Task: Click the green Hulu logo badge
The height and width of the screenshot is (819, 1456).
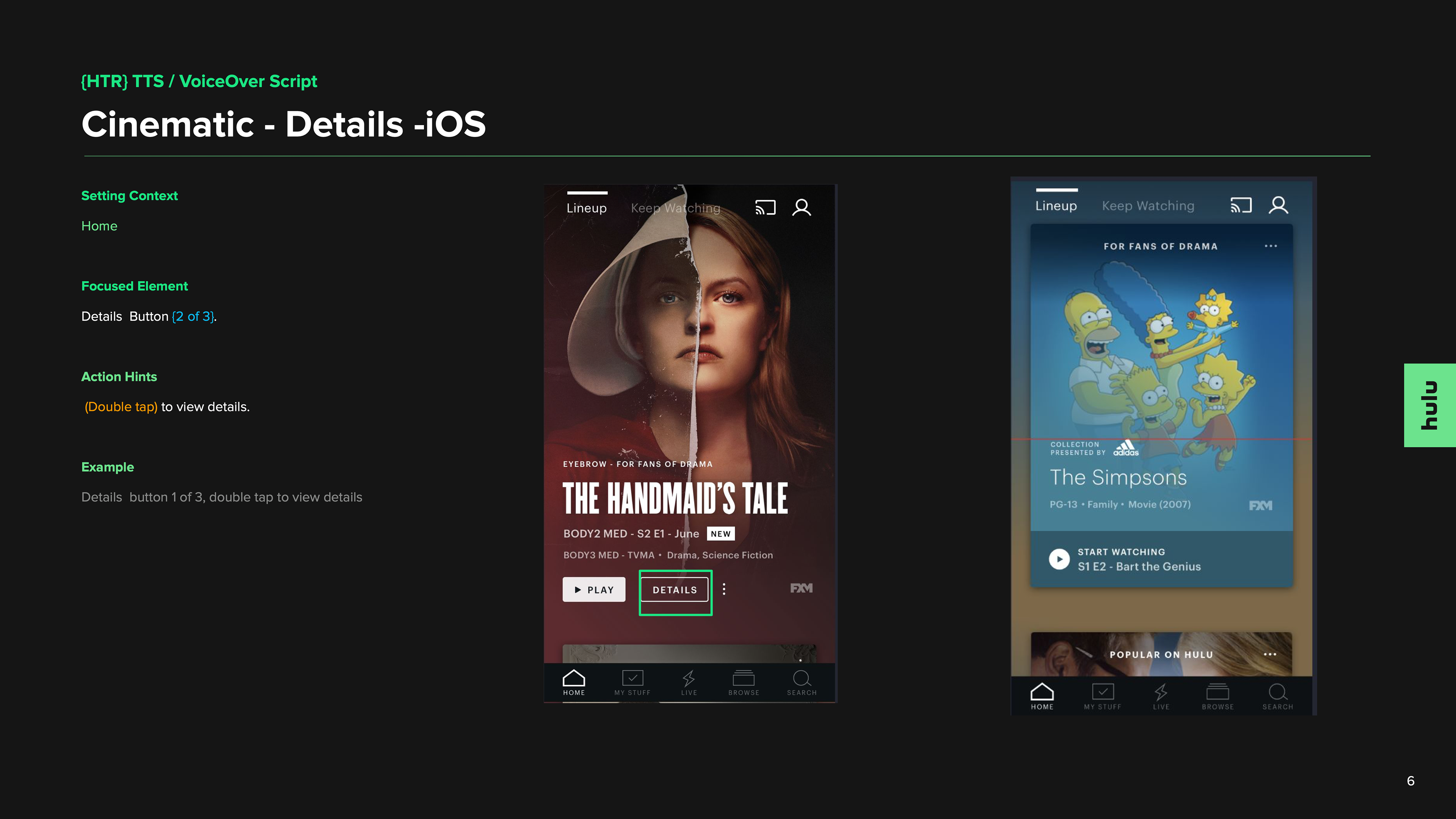Action: pos(1429,405)
